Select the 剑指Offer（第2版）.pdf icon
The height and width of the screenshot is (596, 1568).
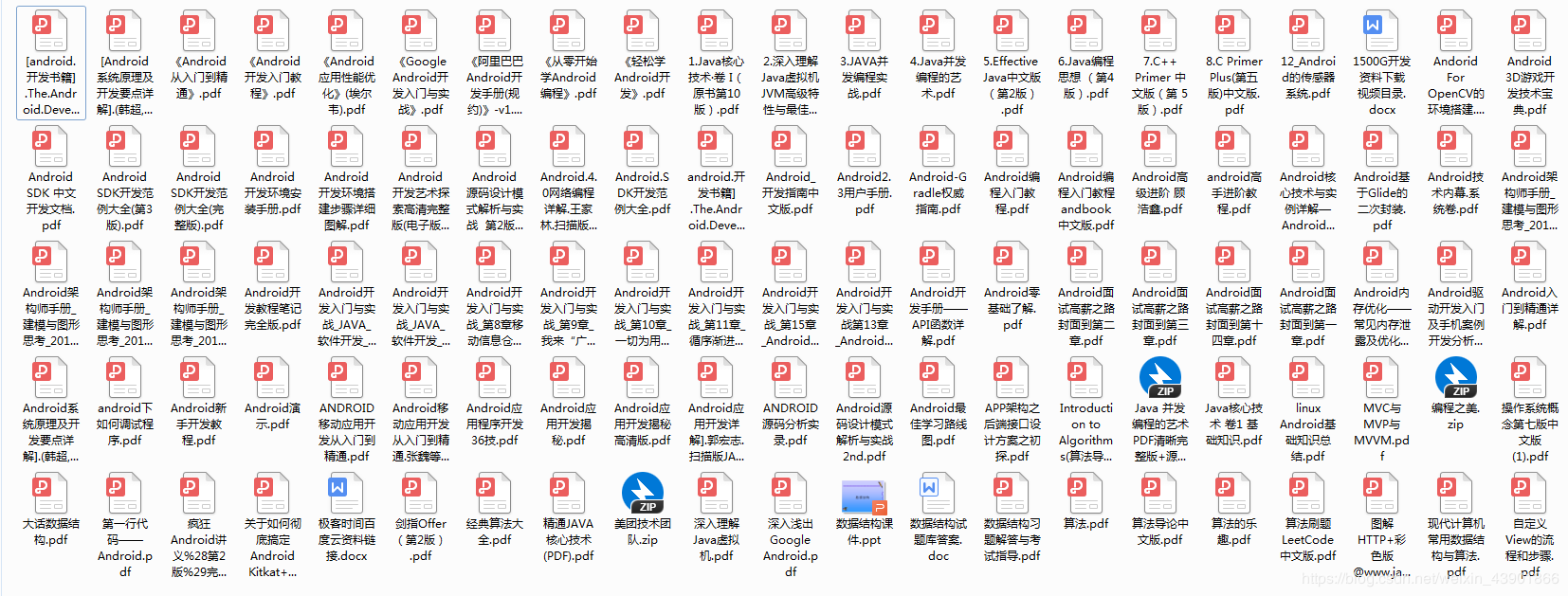coord(421,493)
